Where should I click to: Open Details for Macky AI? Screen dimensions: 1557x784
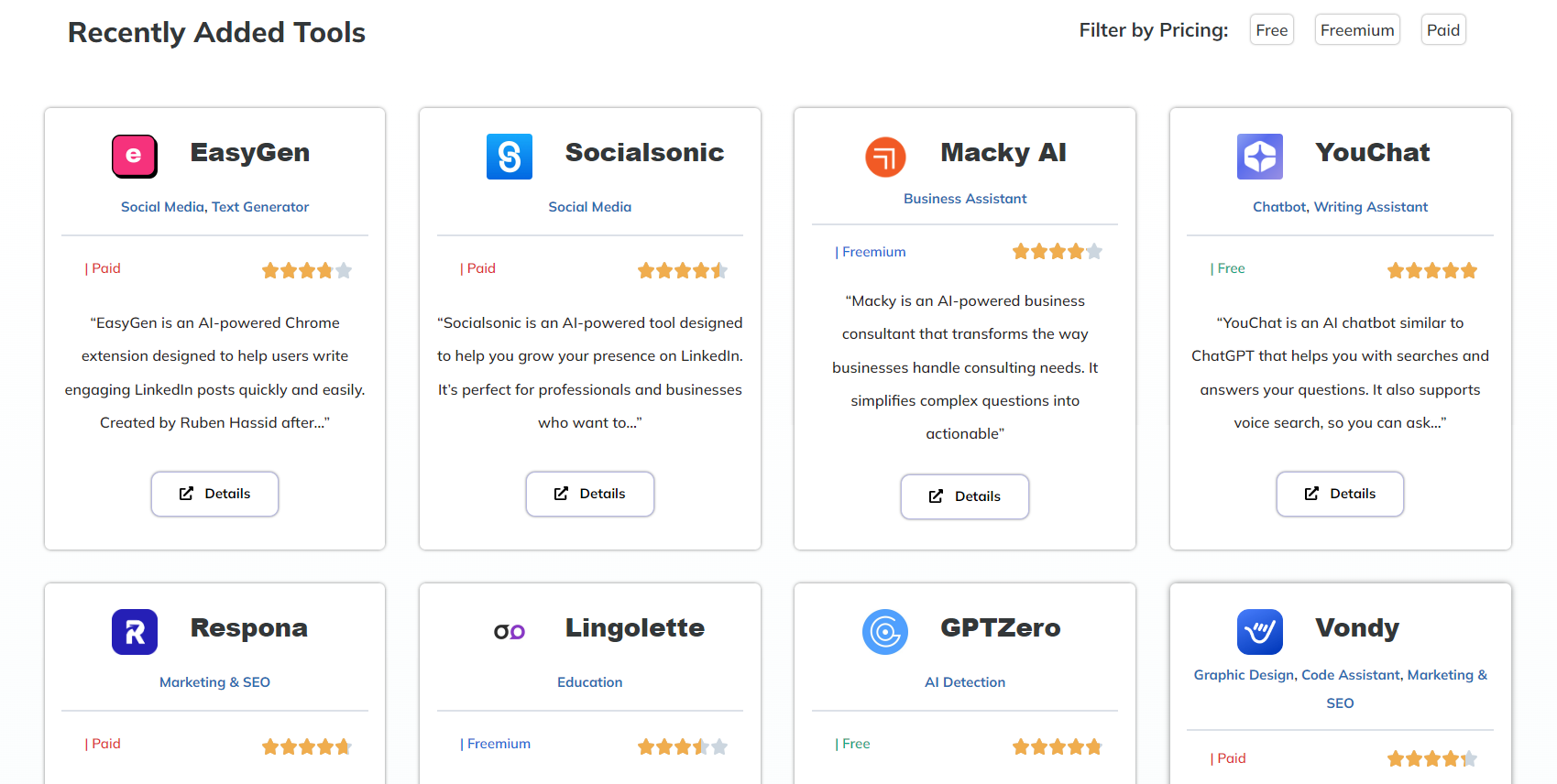[965, 496]
